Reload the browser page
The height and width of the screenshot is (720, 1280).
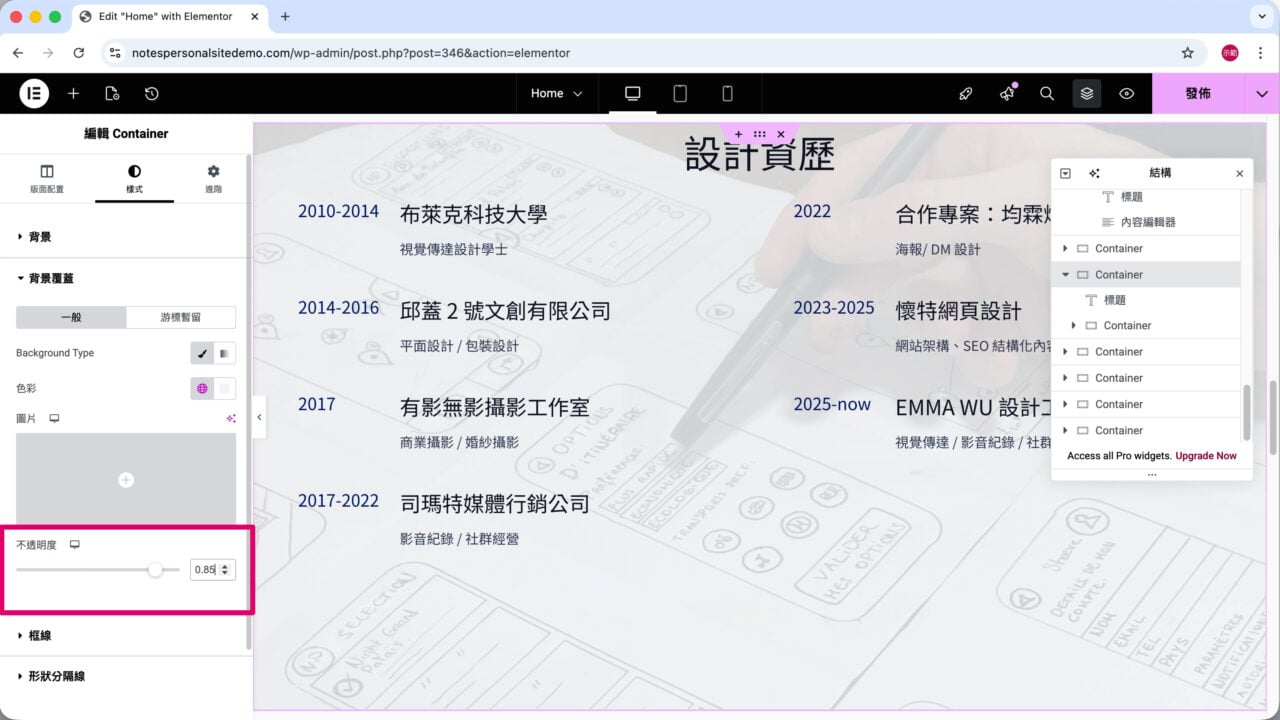(x=79, y=52)
